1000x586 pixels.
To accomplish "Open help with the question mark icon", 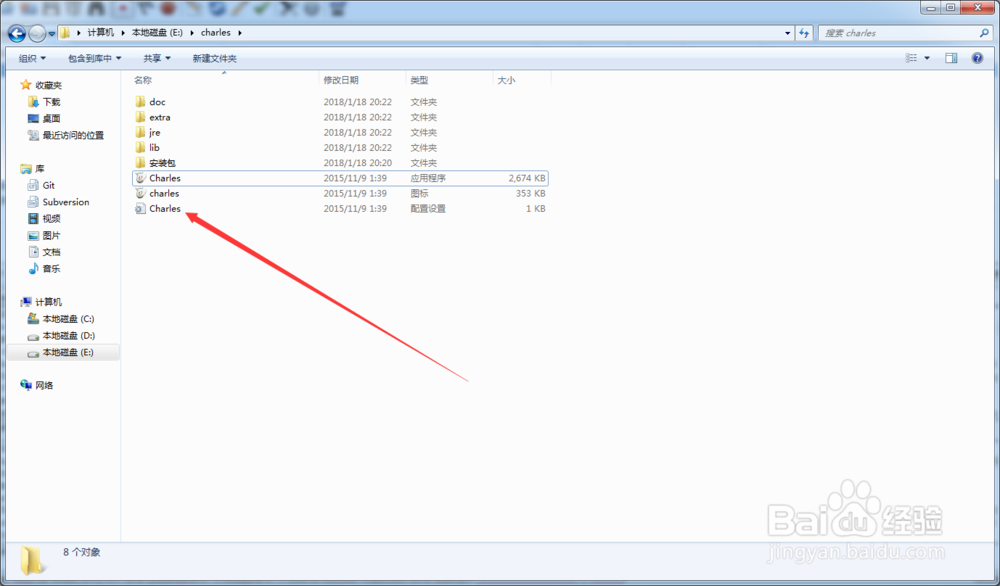I will [977, 58].
